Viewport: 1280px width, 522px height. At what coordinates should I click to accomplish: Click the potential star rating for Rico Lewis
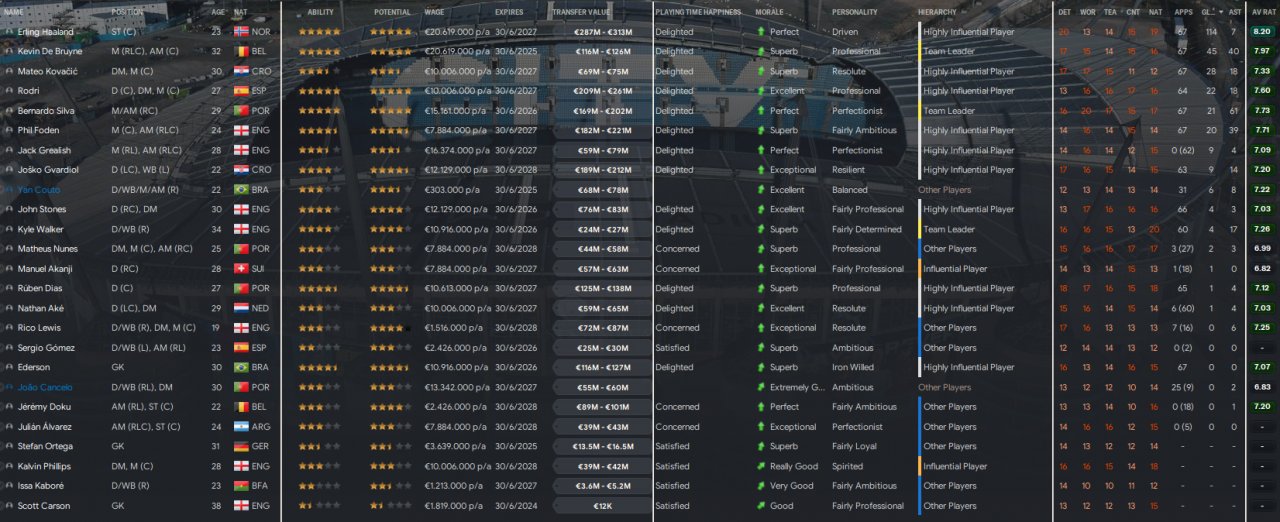[390, 328]
